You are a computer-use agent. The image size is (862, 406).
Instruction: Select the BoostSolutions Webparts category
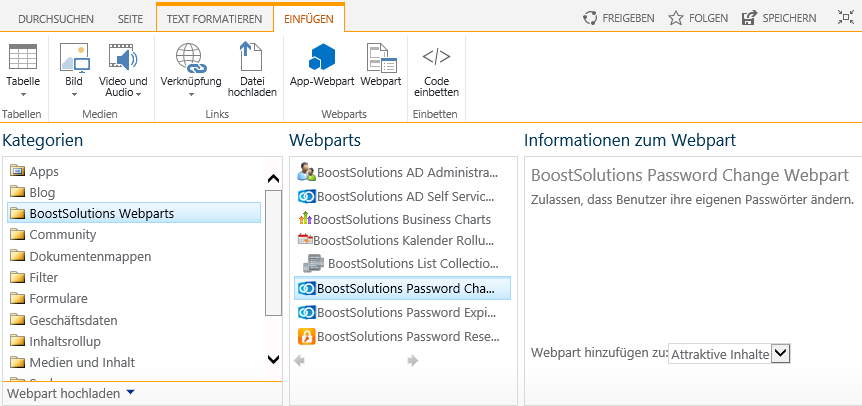(134, 213)
